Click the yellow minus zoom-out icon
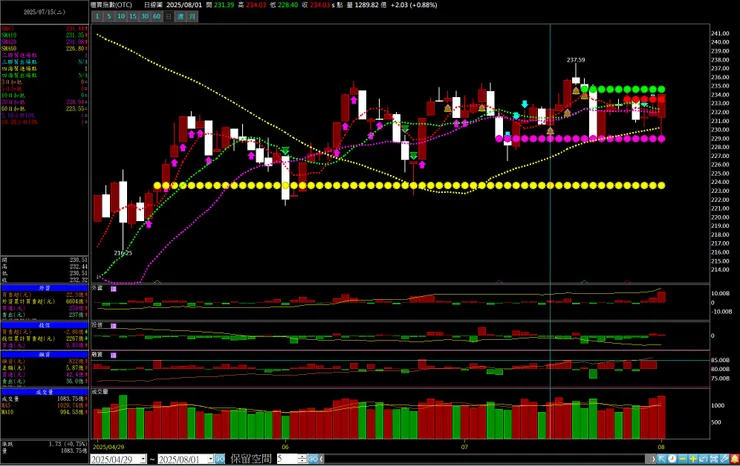This screenshot has width=740, height=466. pos(682,458)
